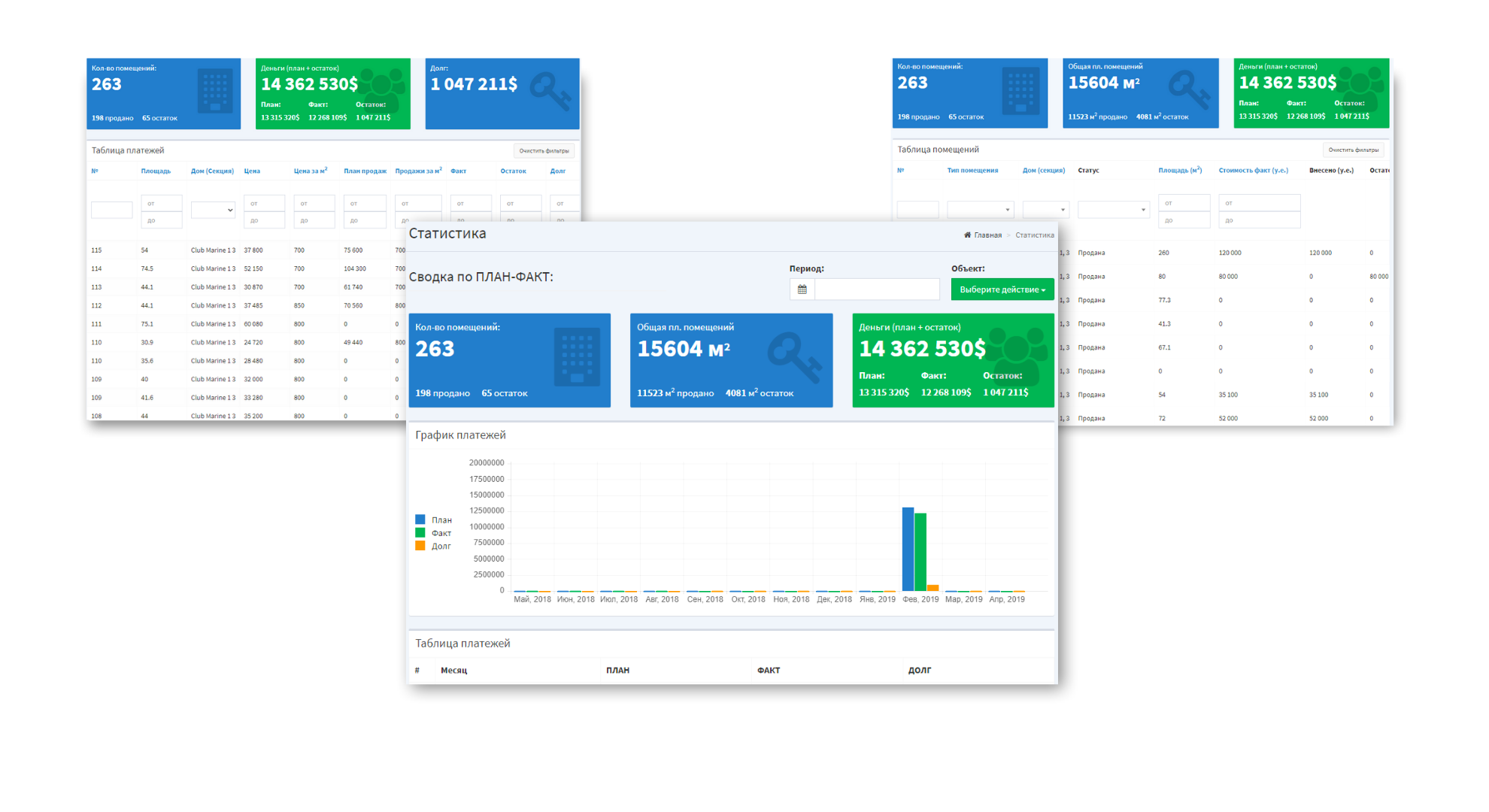Sort left table by Площадь column
1489x812 pixels.
click(x=156, y=171)
